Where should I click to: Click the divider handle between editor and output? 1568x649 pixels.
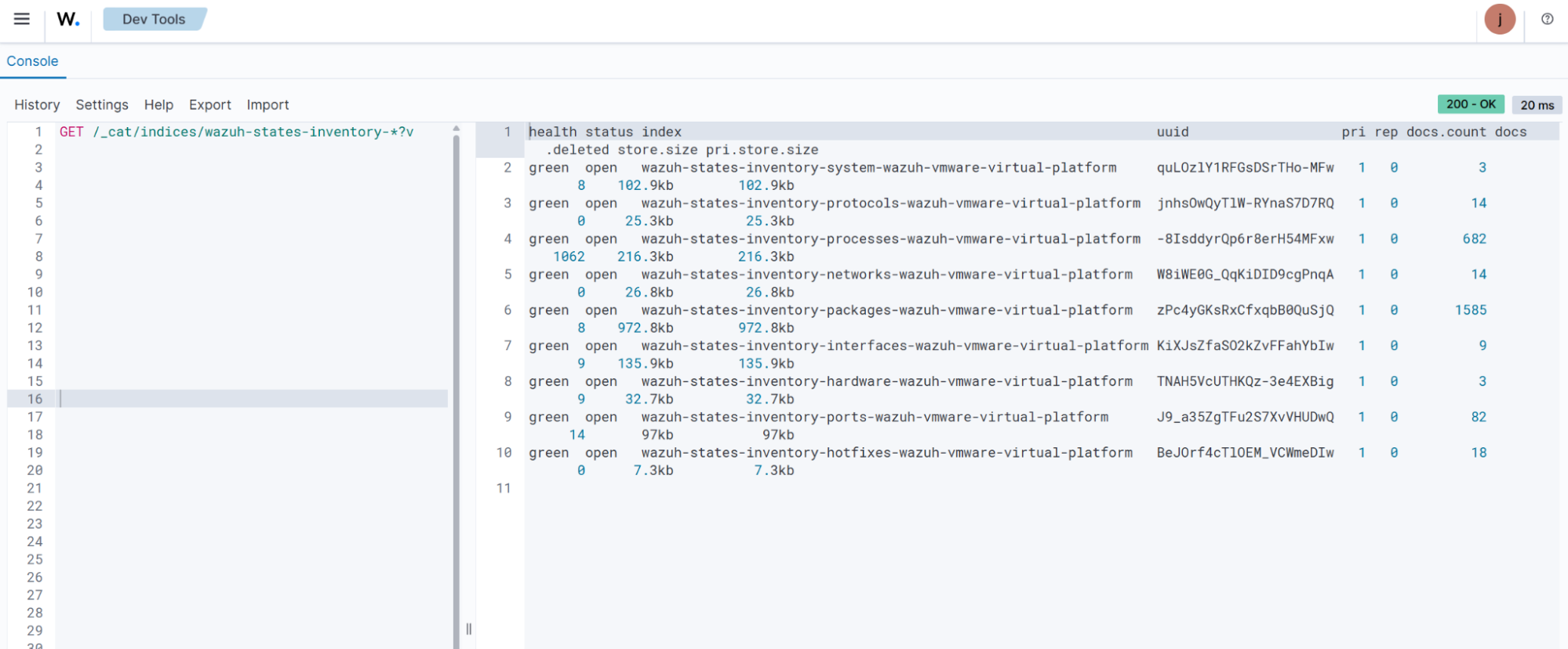point(469,629)
